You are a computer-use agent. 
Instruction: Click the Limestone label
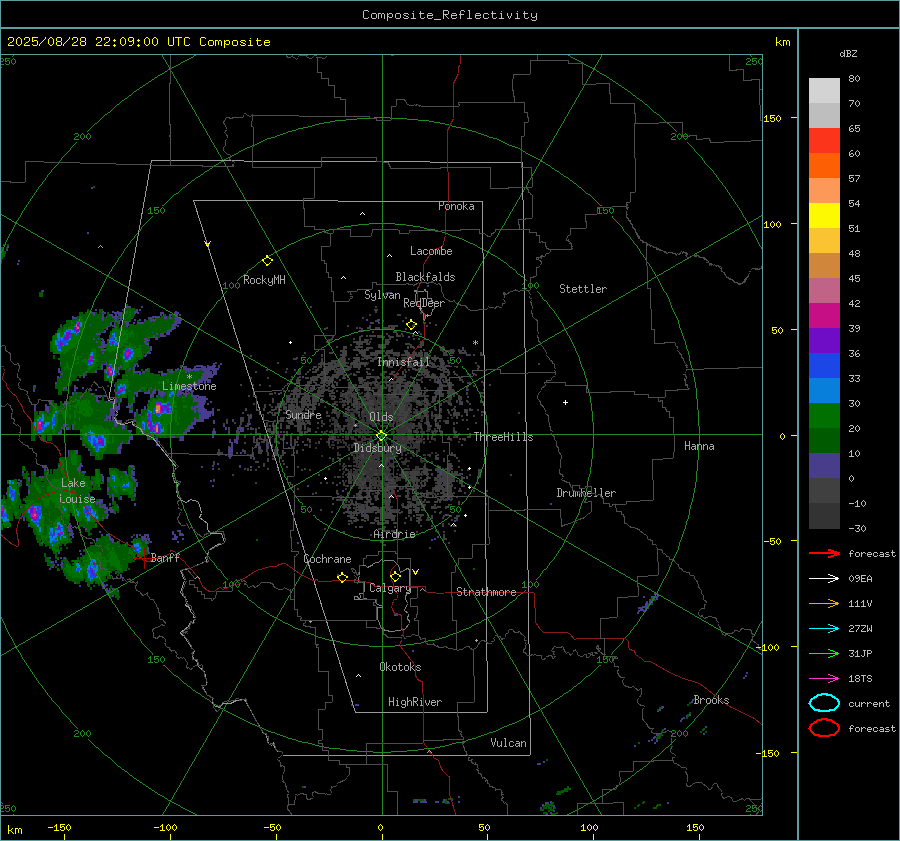click(189, 386)
